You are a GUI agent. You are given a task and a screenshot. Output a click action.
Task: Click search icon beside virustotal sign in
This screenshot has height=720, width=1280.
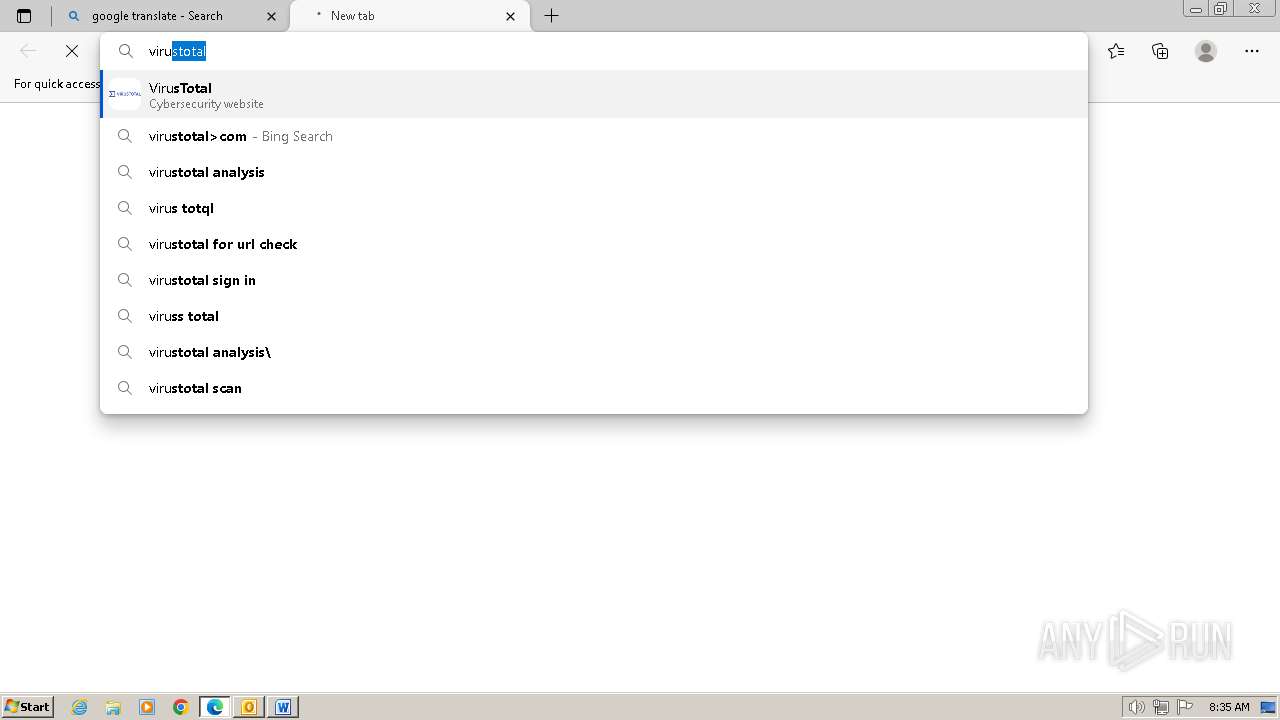click(x=125, y=280)
